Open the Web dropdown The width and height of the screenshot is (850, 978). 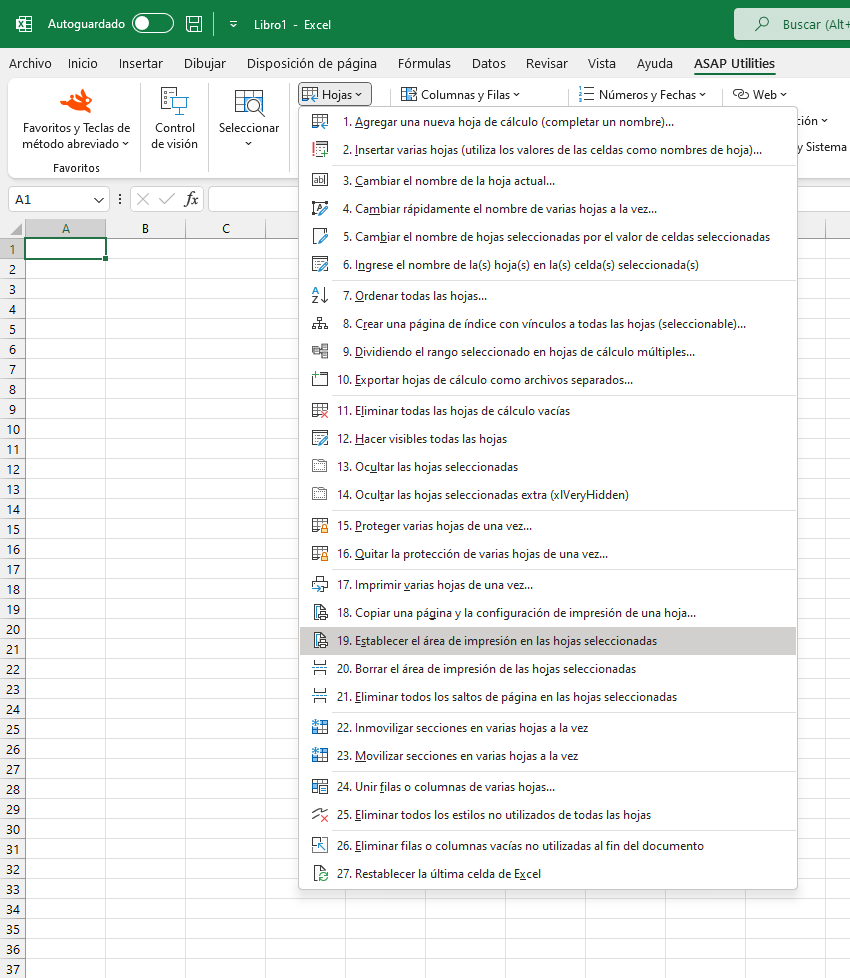tap(760, 94)
